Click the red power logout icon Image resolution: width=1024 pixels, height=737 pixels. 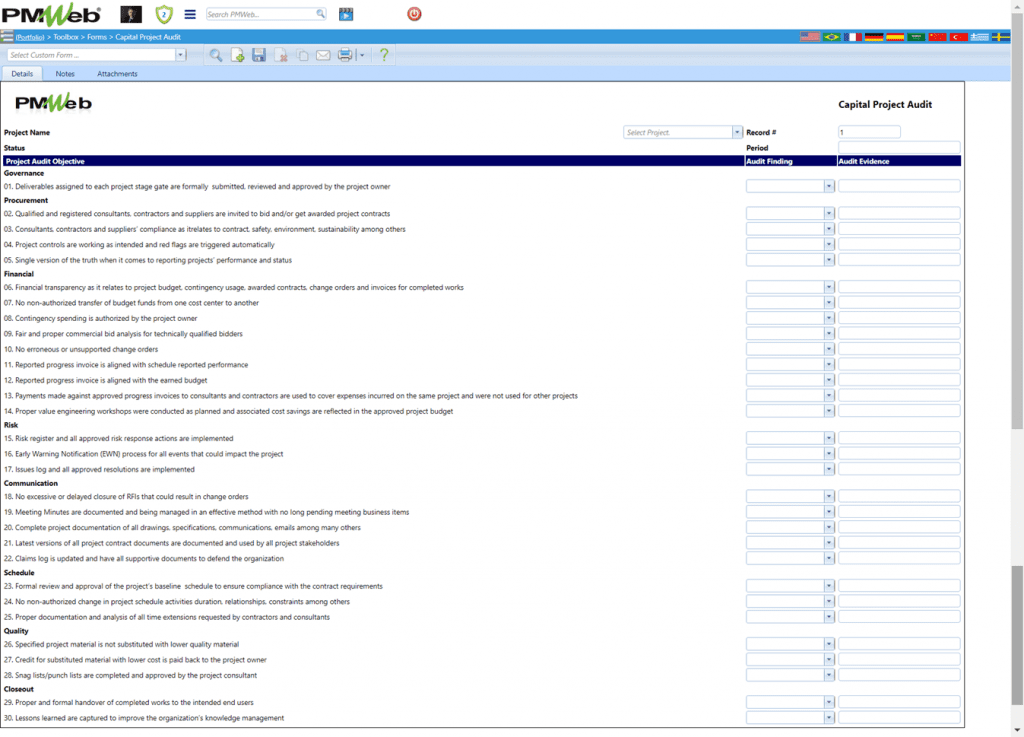414,14
